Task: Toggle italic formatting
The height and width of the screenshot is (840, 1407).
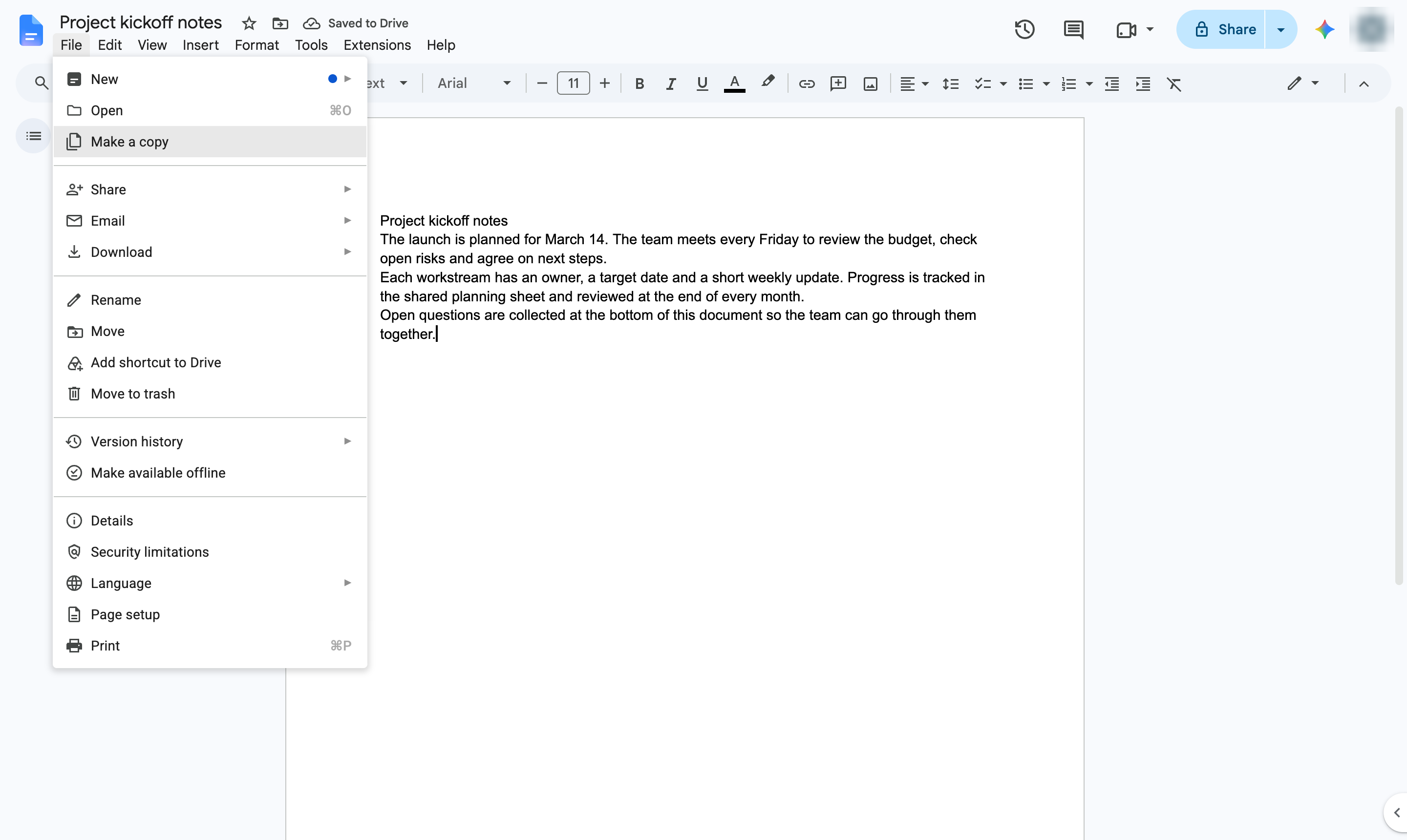Action: point(670,84)
